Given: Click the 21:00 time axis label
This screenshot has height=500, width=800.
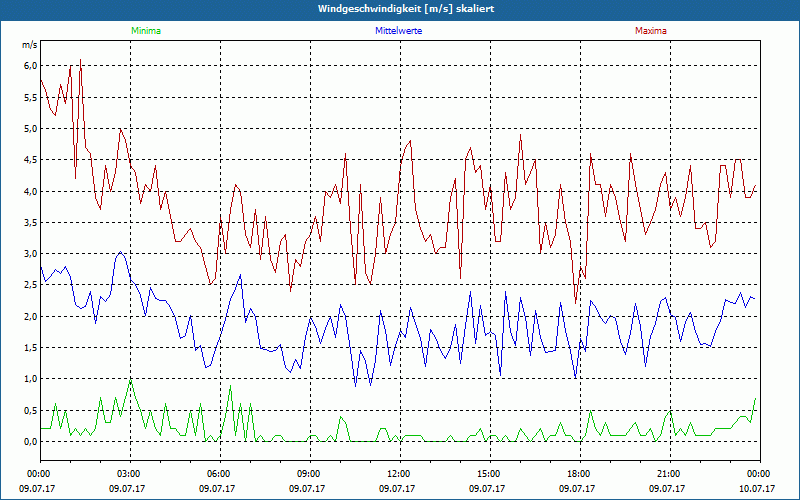Looking at the screenshot, I should 669,474.
